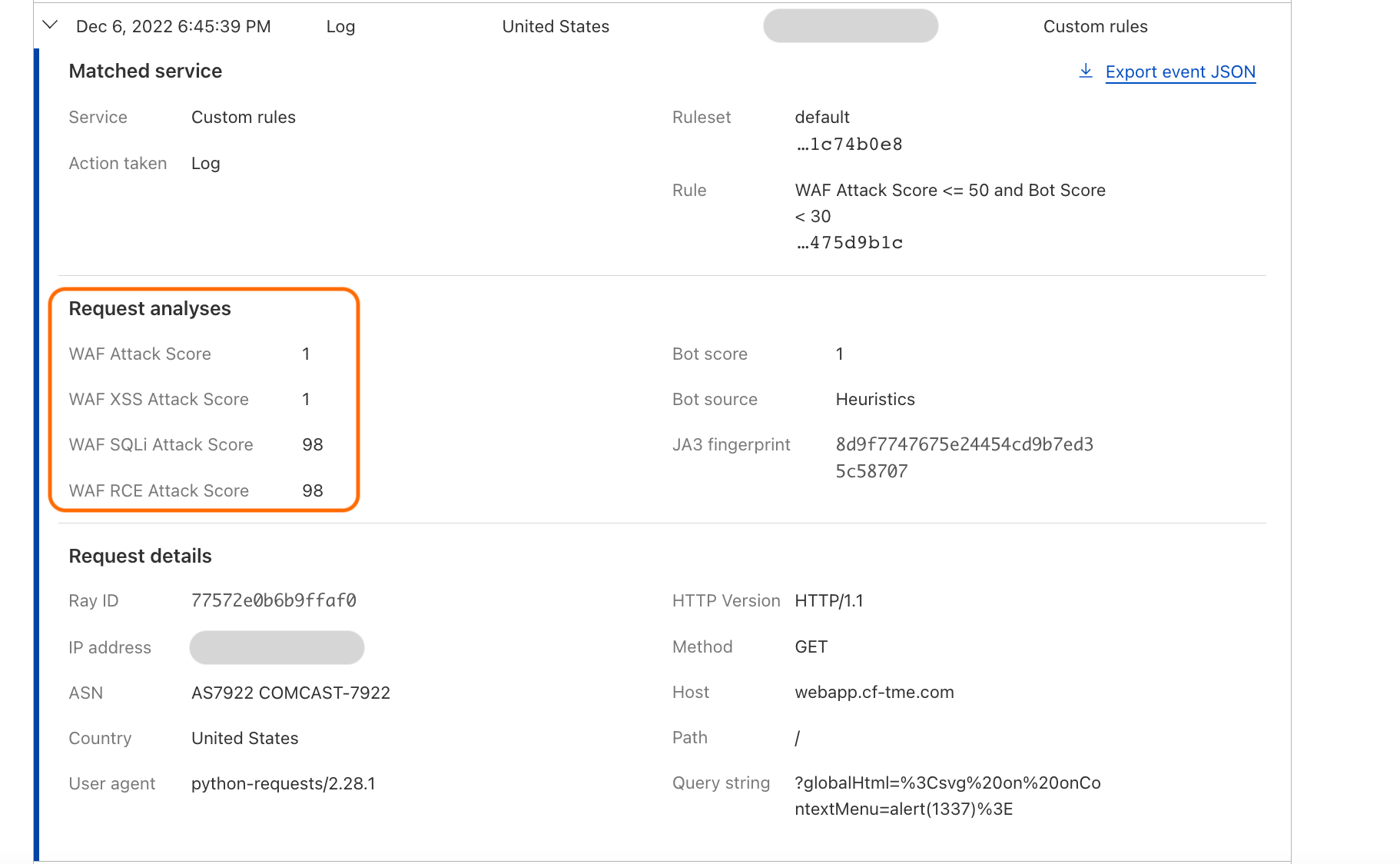
Task: Click the redacted IP pill in event header
Action: pos(851,26)
